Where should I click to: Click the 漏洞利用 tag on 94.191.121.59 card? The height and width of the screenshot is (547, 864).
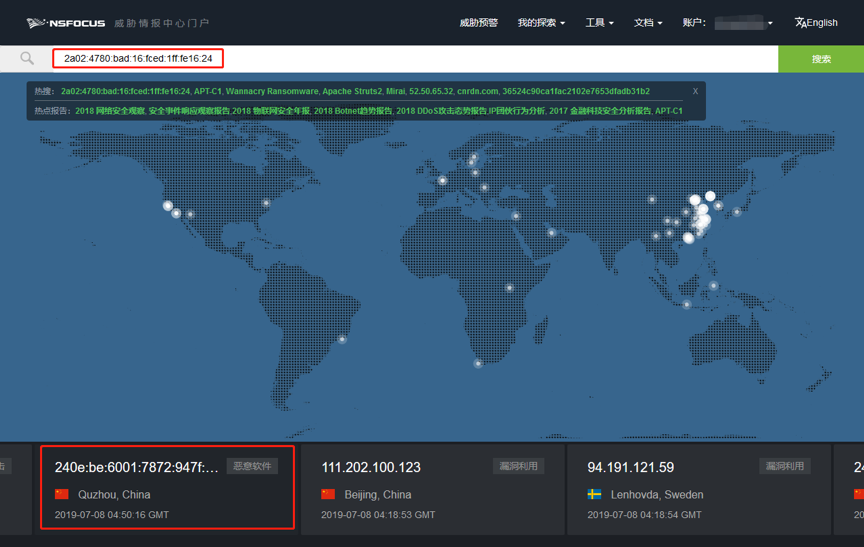coord(784,466)
